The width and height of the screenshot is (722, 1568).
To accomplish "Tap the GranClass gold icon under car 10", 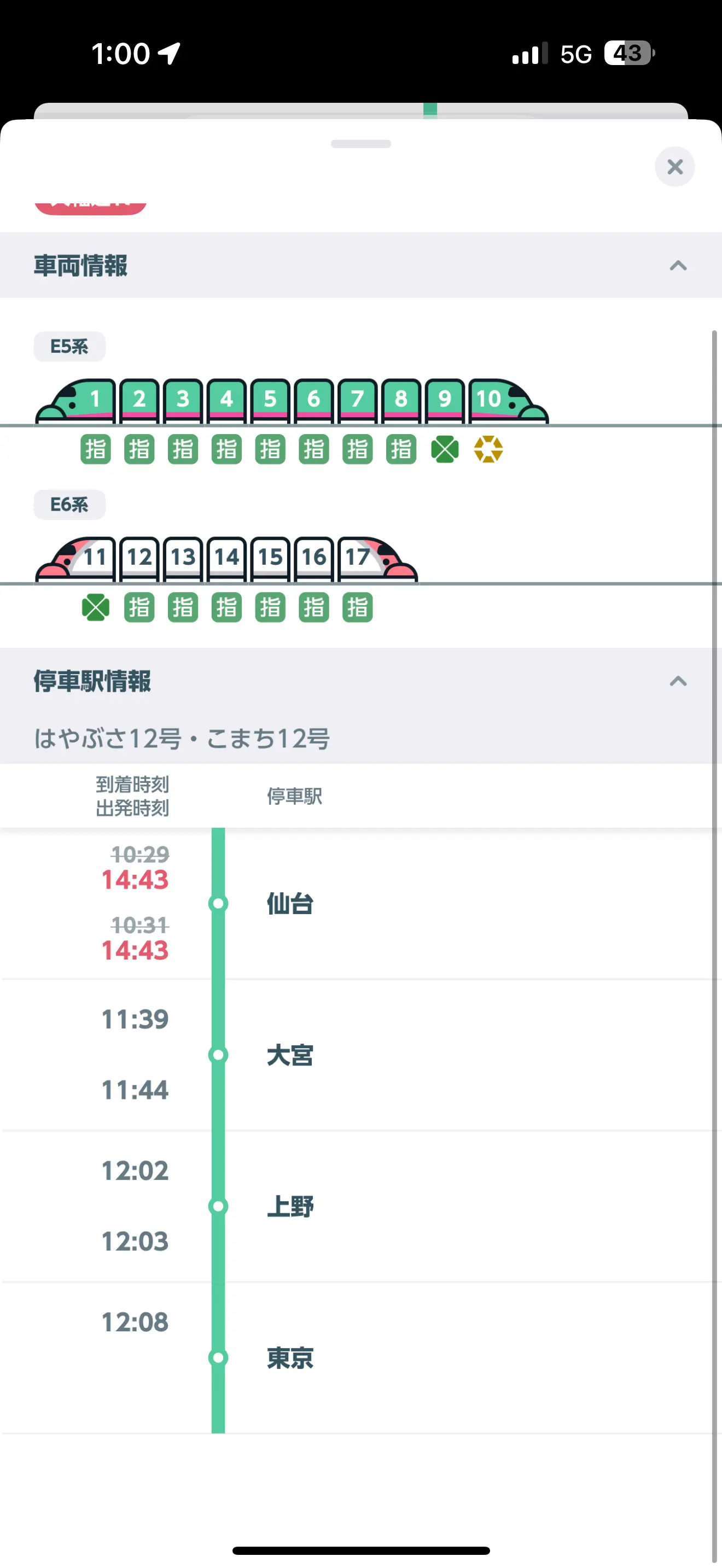I will (488, 450).
